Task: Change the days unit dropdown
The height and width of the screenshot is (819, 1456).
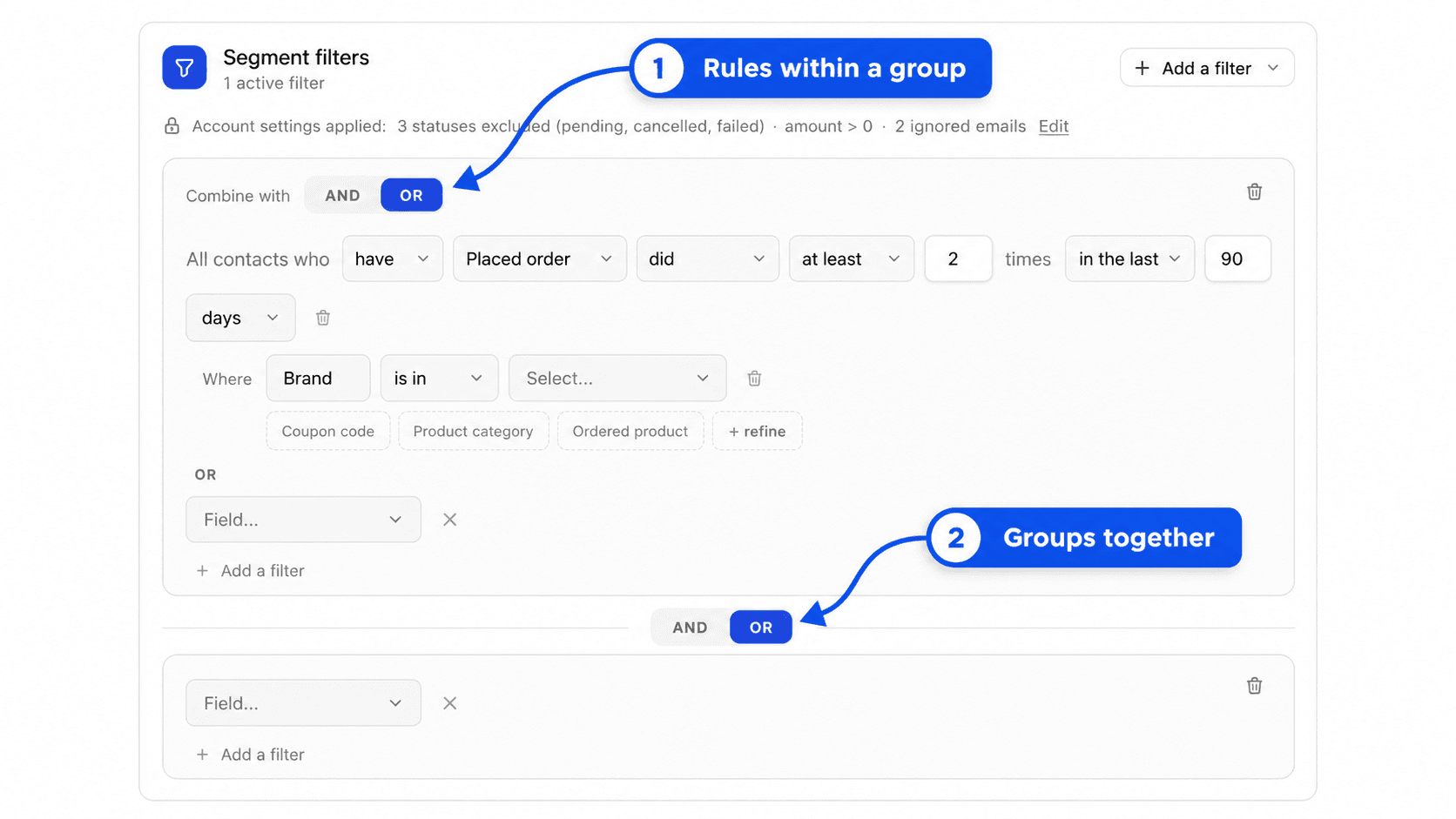Action: coord(240,318)
